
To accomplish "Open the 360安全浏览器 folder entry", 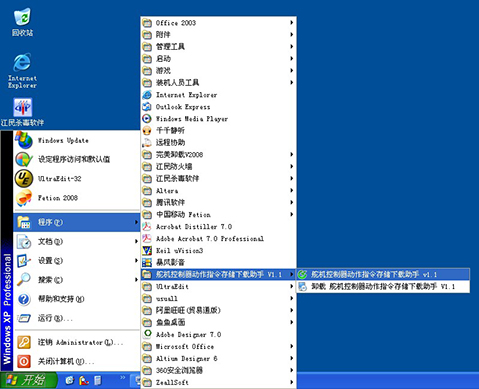I will tap(219, 370).
